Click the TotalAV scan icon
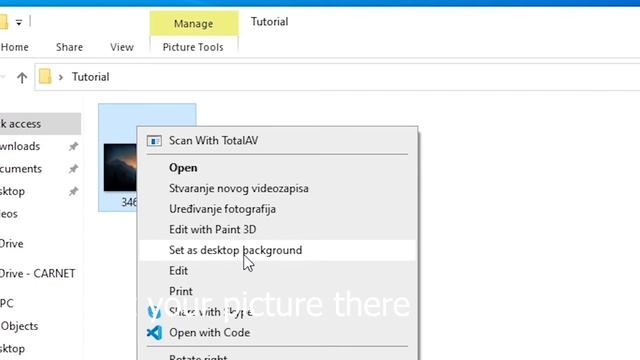 tap(154, 141)
